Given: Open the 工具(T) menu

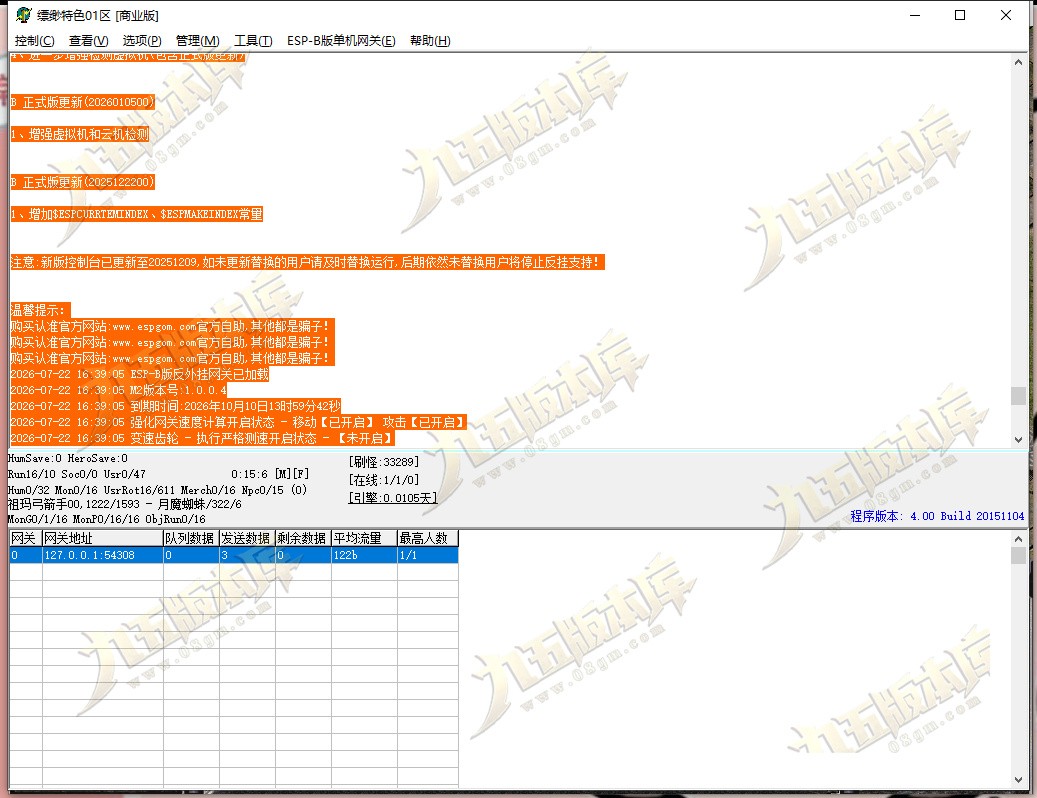Looking at the screenshot, I should click(x=253, y=41).
